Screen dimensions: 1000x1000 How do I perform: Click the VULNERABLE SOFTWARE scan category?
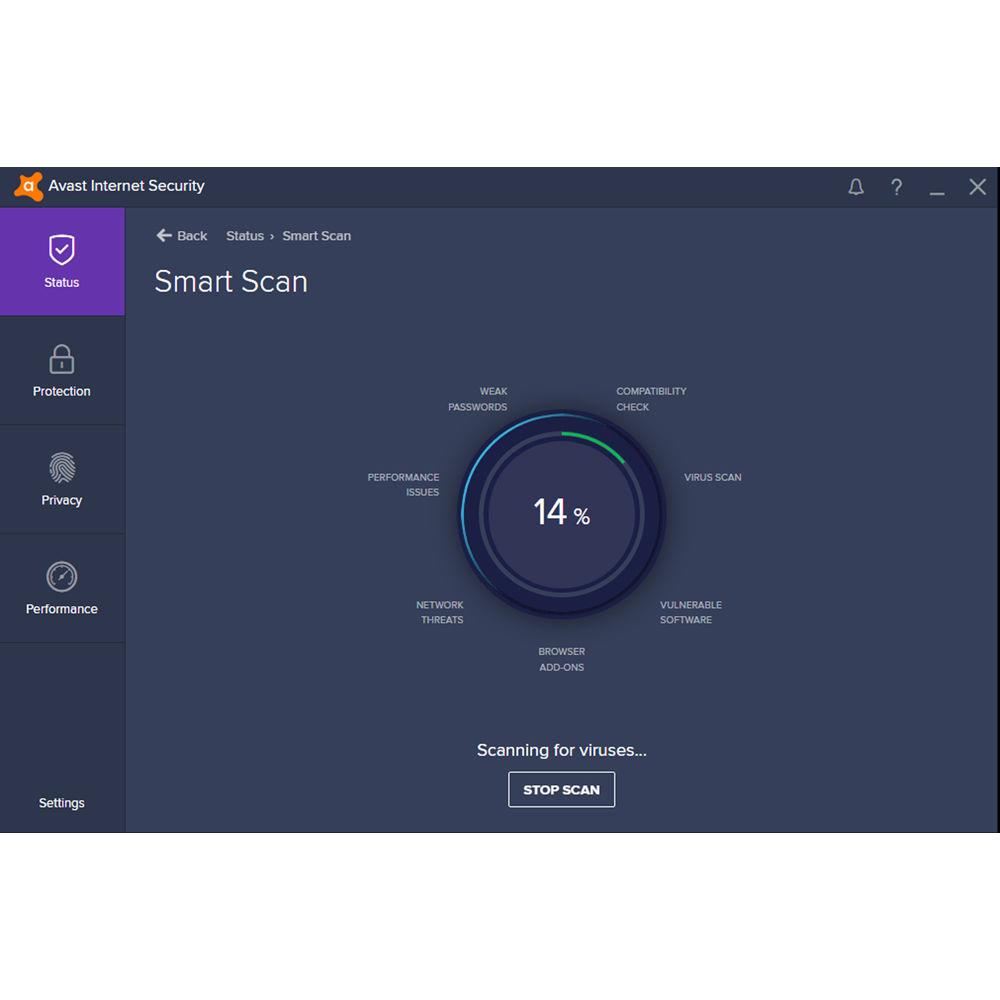point(689,612)
